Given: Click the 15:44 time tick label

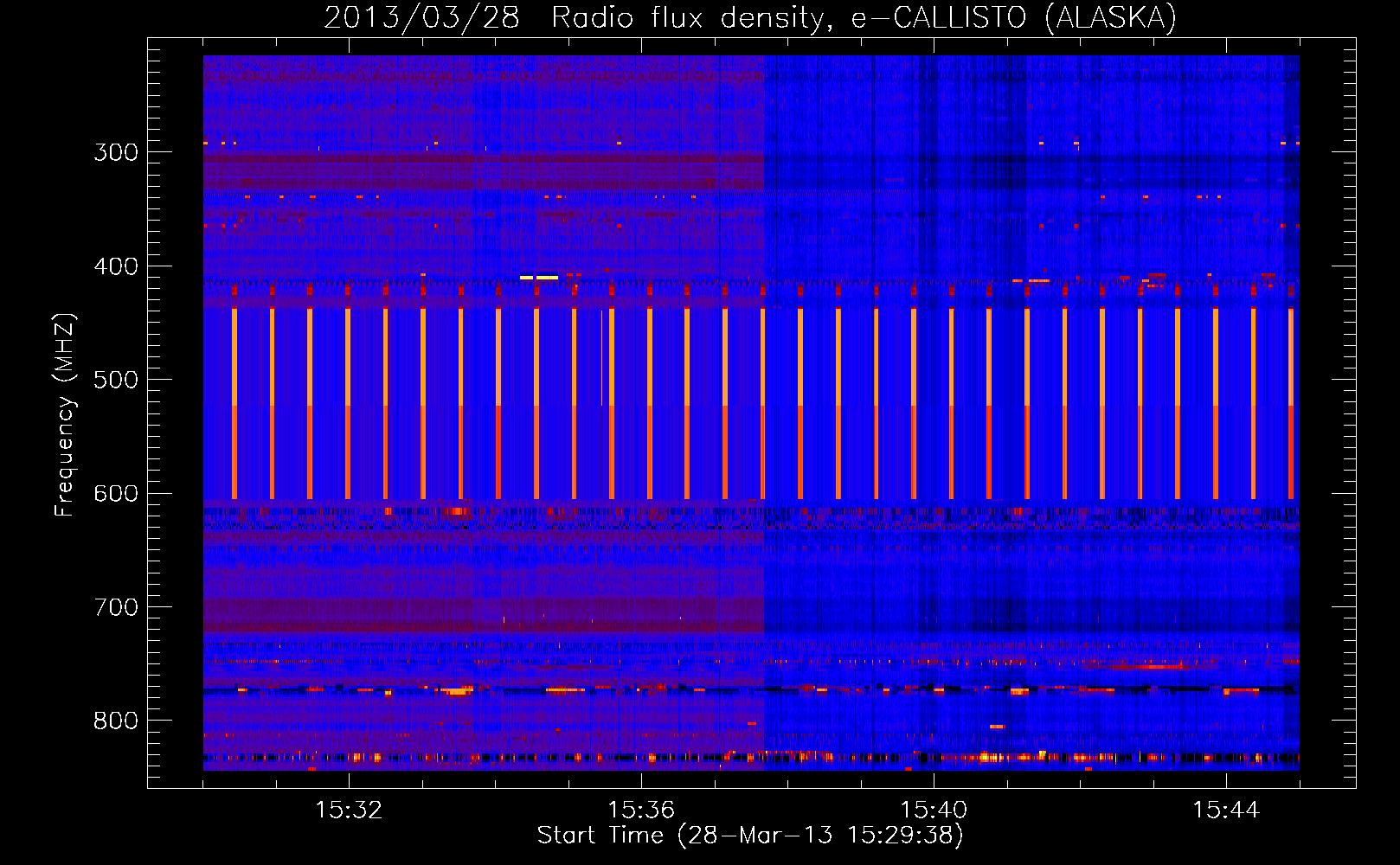Looking at the screenshot, I should (x=1226, y=810).
